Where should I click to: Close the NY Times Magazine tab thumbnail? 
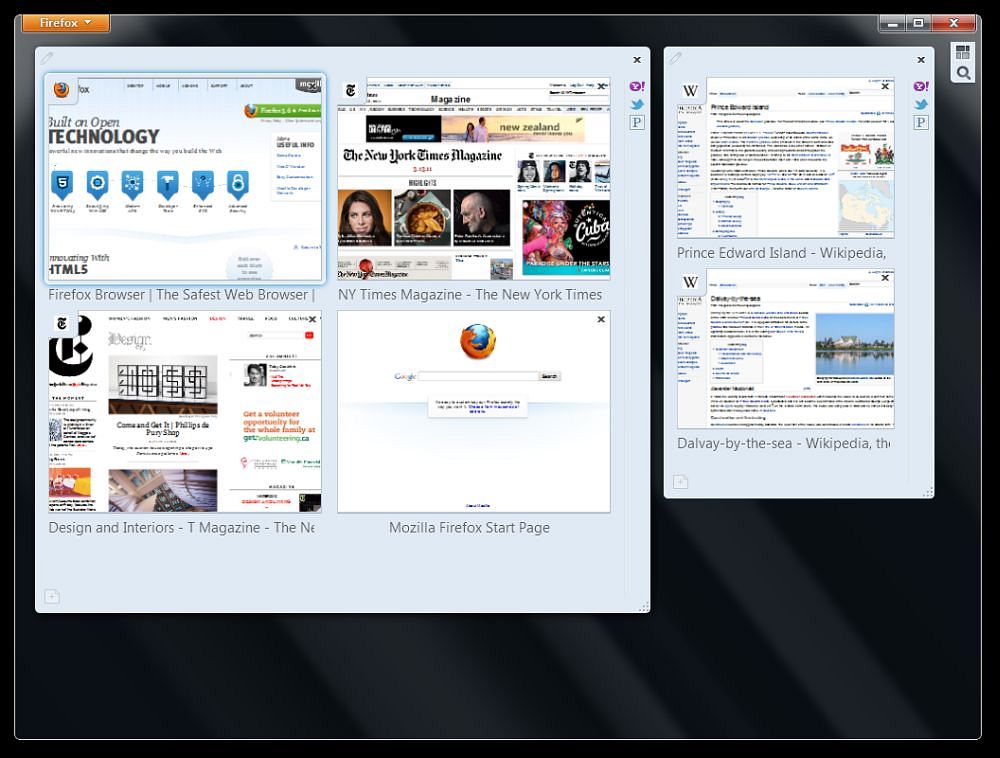(x=601, y=87)
